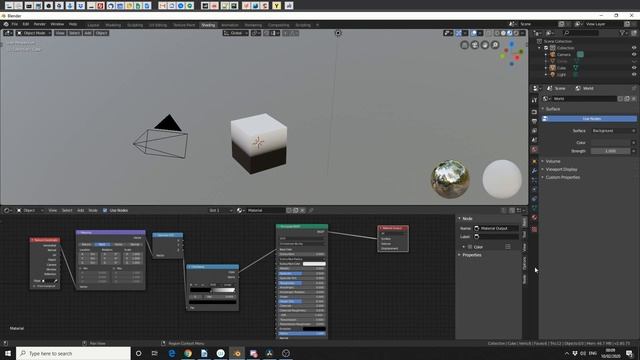640x360 pixels.
Task: Open the outliner filter funnel
Action: tap(622, 33)
